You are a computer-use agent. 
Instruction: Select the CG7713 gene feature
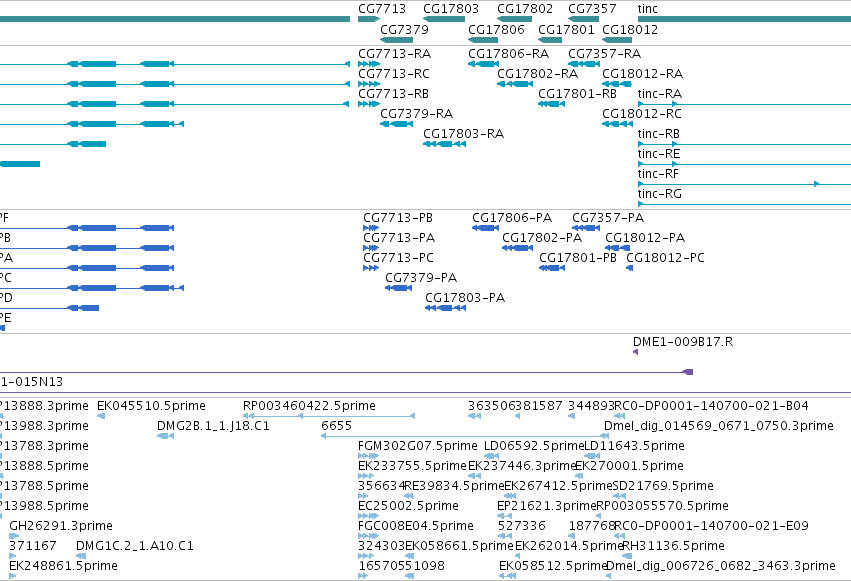(369, 19)
